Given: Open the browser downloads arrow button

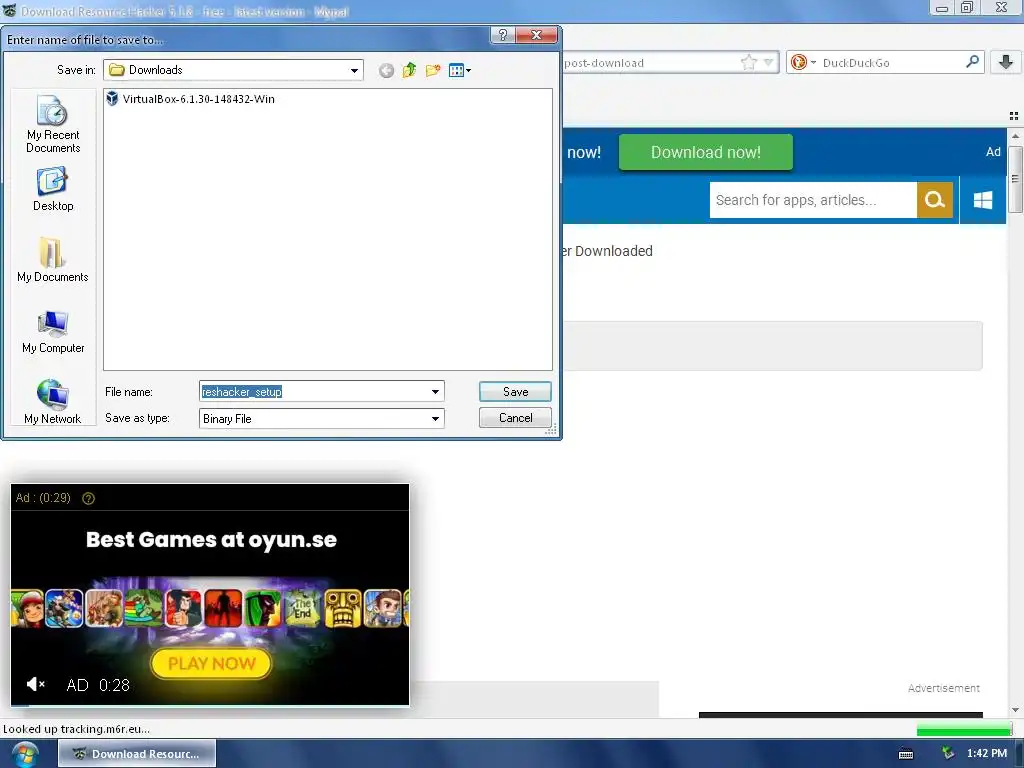Looking at the screenshot, I should (1006, 63).
